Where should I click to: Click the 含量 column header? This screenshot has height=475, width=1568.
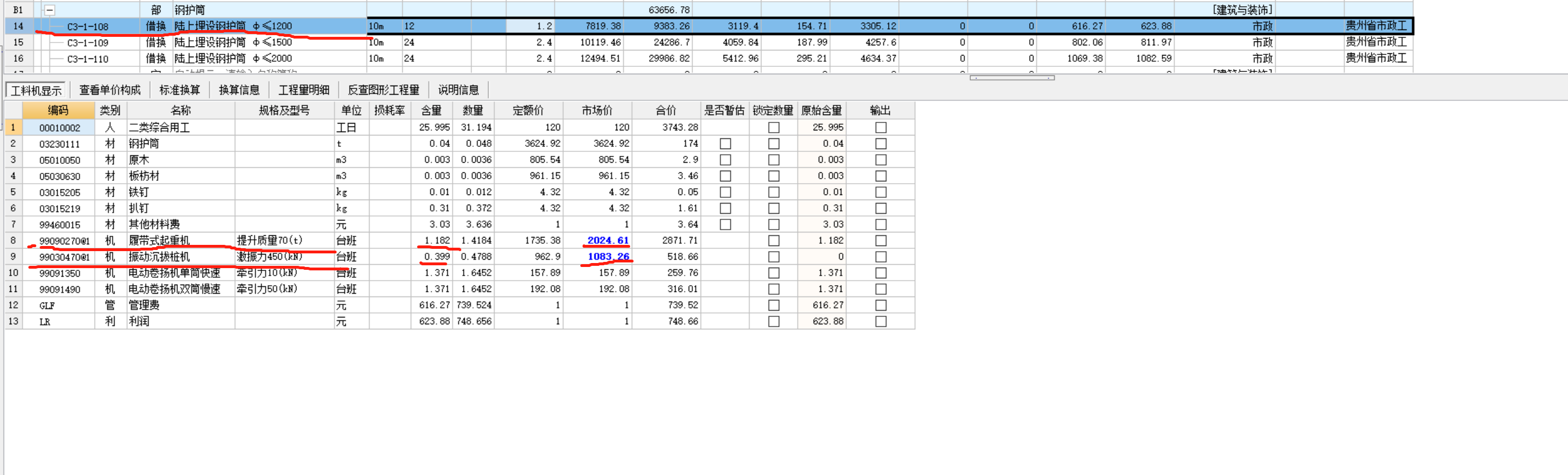point(431,110)
